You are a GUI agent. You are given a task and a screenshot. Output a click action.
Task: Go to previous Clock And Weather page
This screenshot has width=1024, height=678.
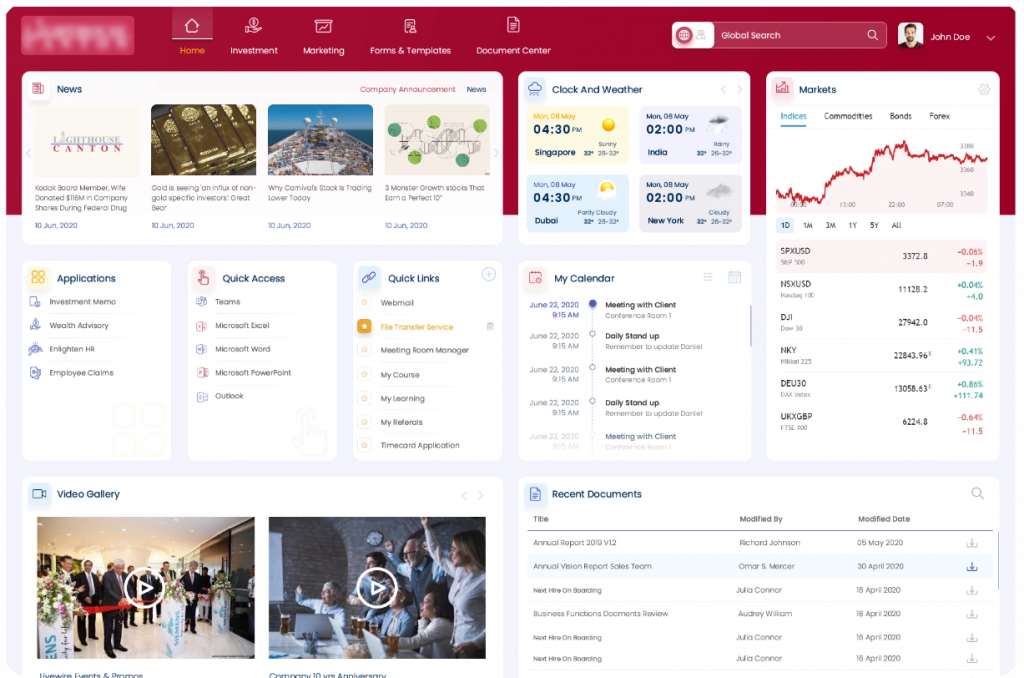[723, 89]
